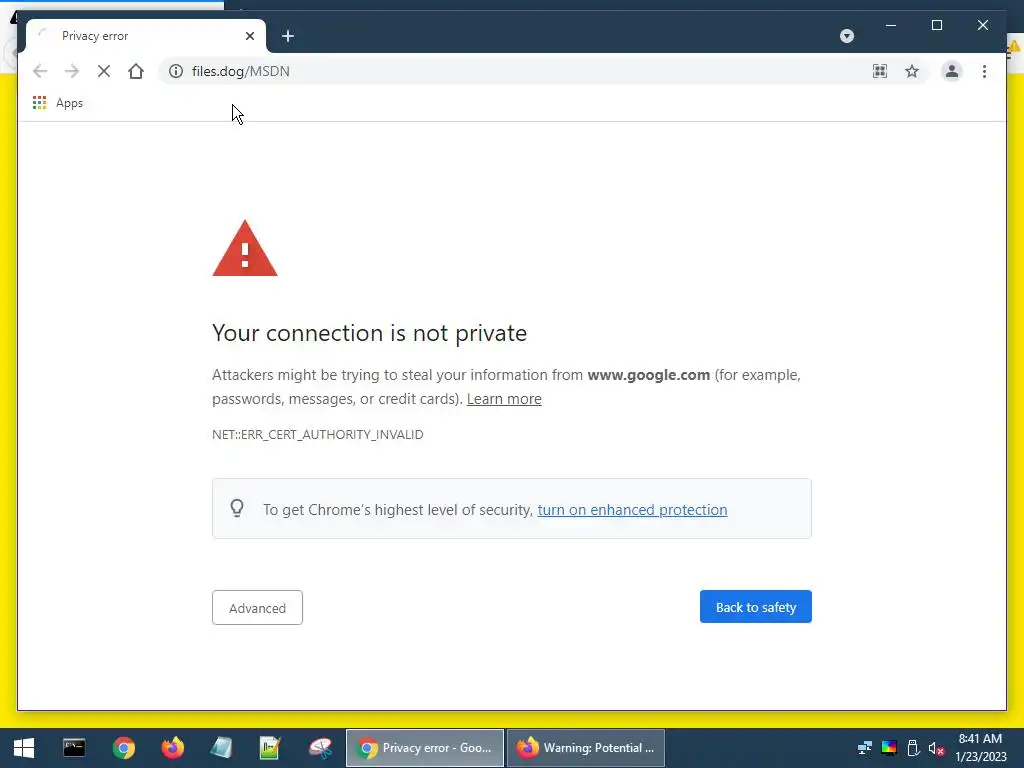Switch to Firefox Warning: Potential taskbar window
Screen dimensions: 1024x768
click(586, 748)
